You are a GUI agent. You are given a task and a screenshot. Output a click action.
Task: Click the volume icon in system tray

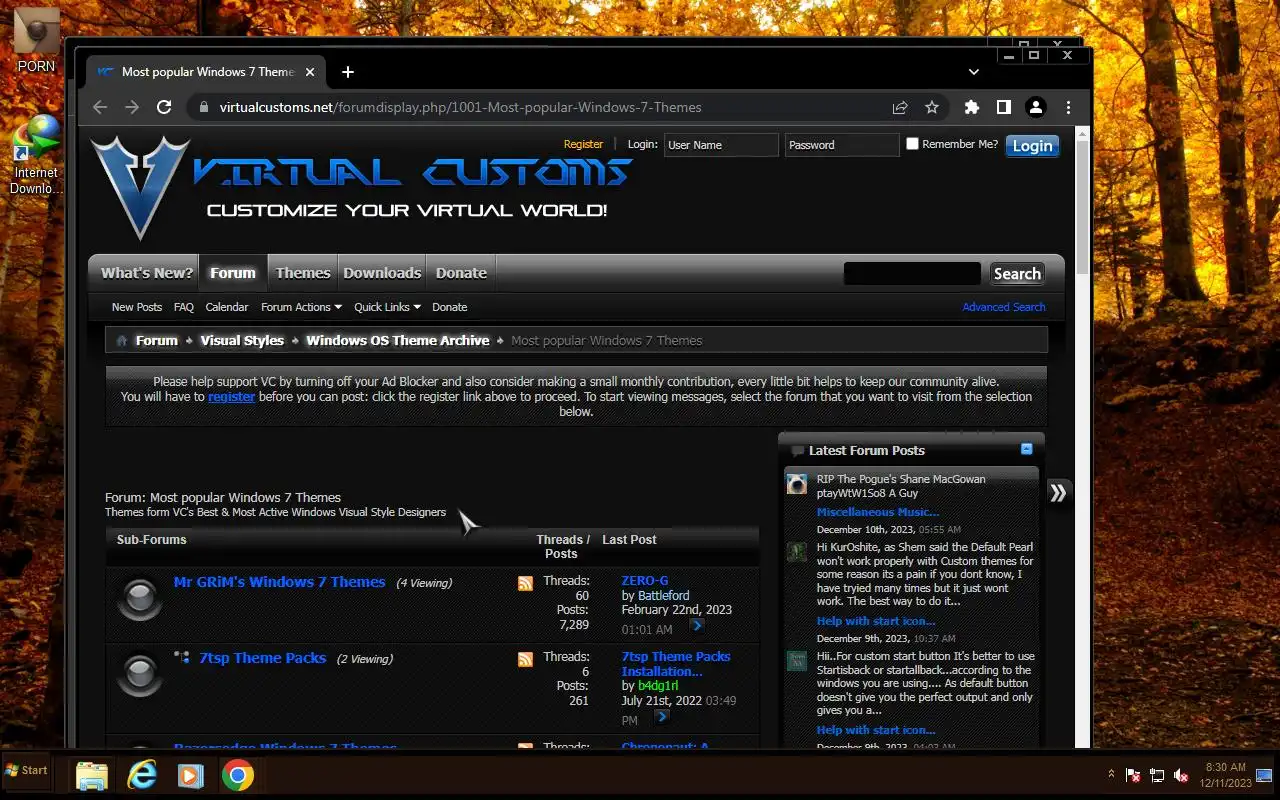pos(1181,775)
